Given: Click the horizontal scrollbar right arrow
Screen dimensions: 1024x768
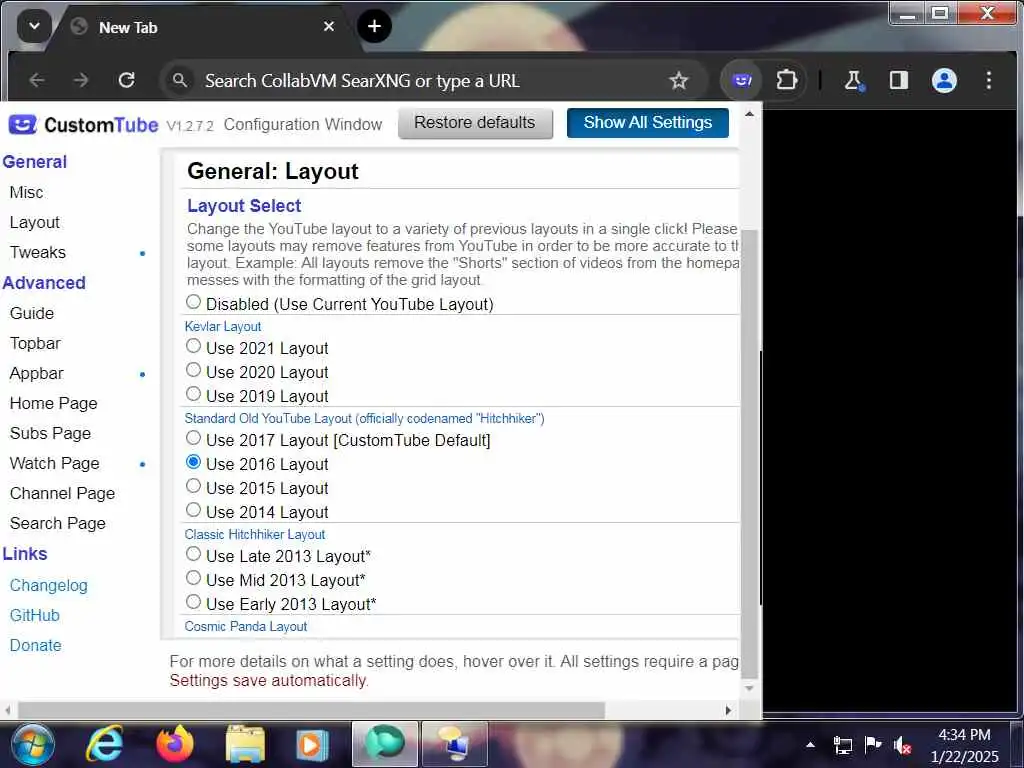Looking at the screenshot, I should [x=728, y=710].
